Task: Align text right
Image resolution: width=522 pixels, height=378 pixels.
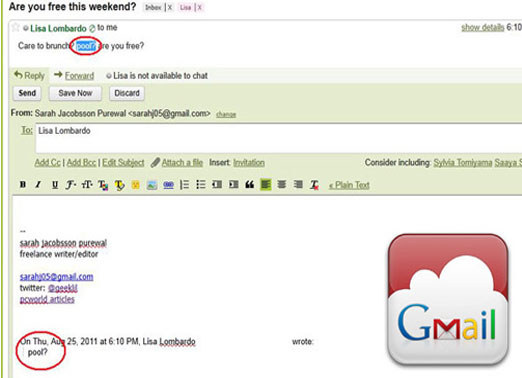Action: coord(298,184)
